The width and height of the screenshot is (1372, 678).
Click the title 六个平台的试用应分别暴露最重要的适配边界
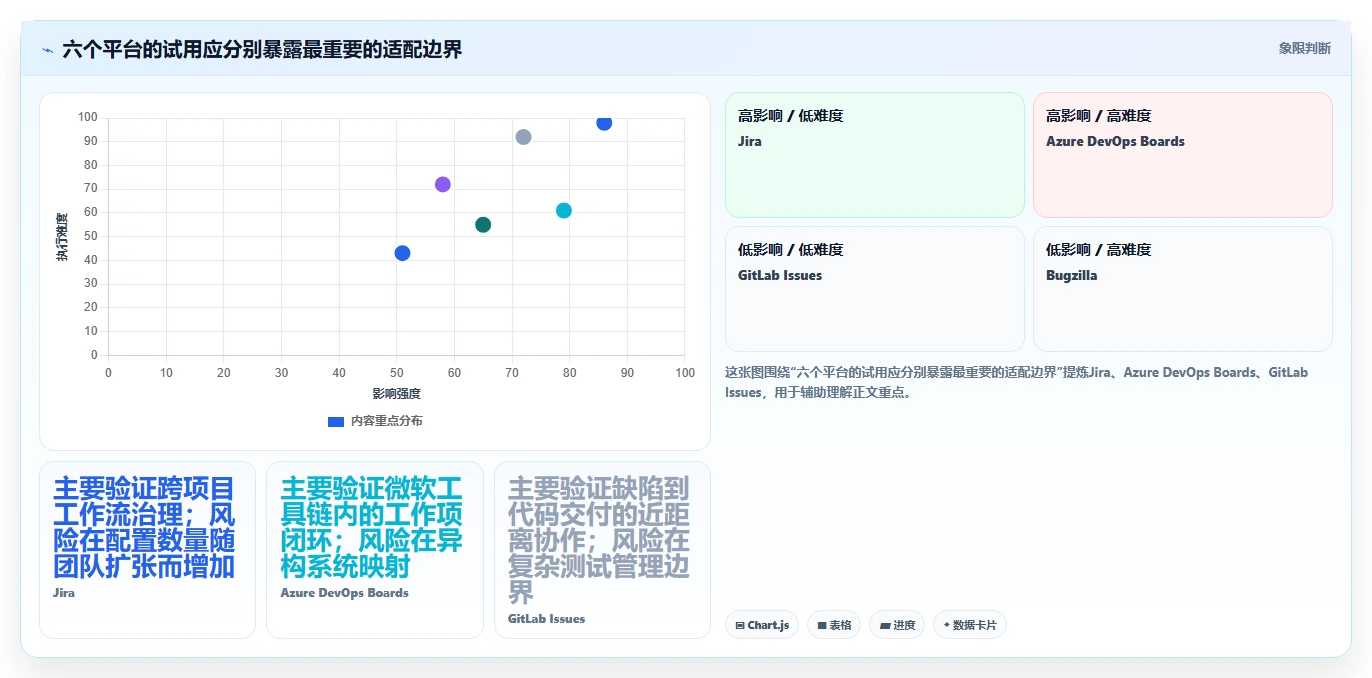click(x=262, y=49)
